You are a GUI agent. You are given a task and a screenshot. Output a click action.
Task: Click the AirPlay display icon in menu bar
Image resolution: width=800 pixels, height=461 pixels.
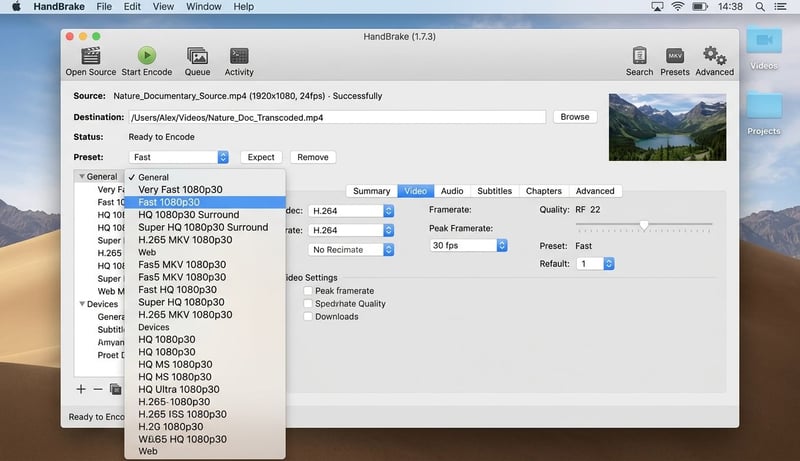click(x=657, y=7)
